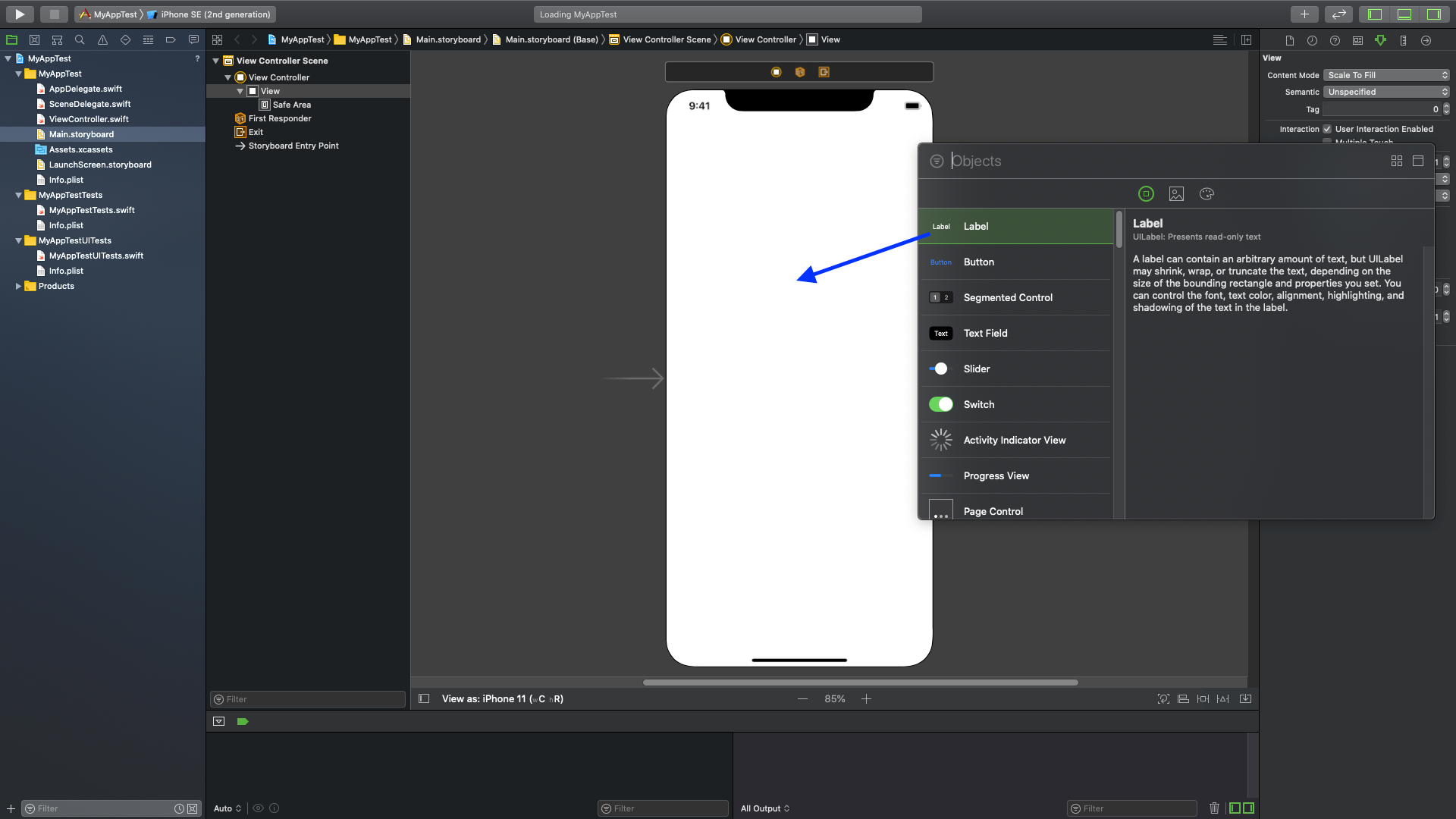Click View as: iPhone 11 button

point(502,698)
